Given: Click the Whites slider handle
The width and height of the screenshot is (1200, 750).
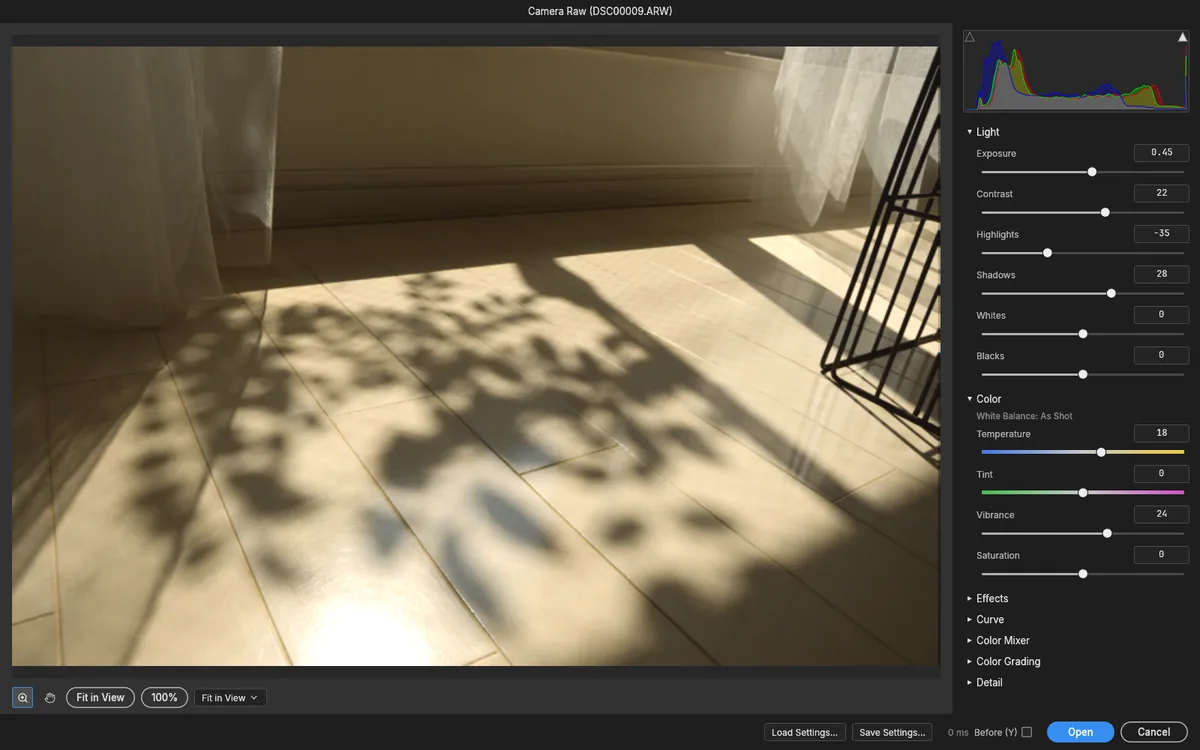Looking at the screenshot, I should [x=1083, y=334].
